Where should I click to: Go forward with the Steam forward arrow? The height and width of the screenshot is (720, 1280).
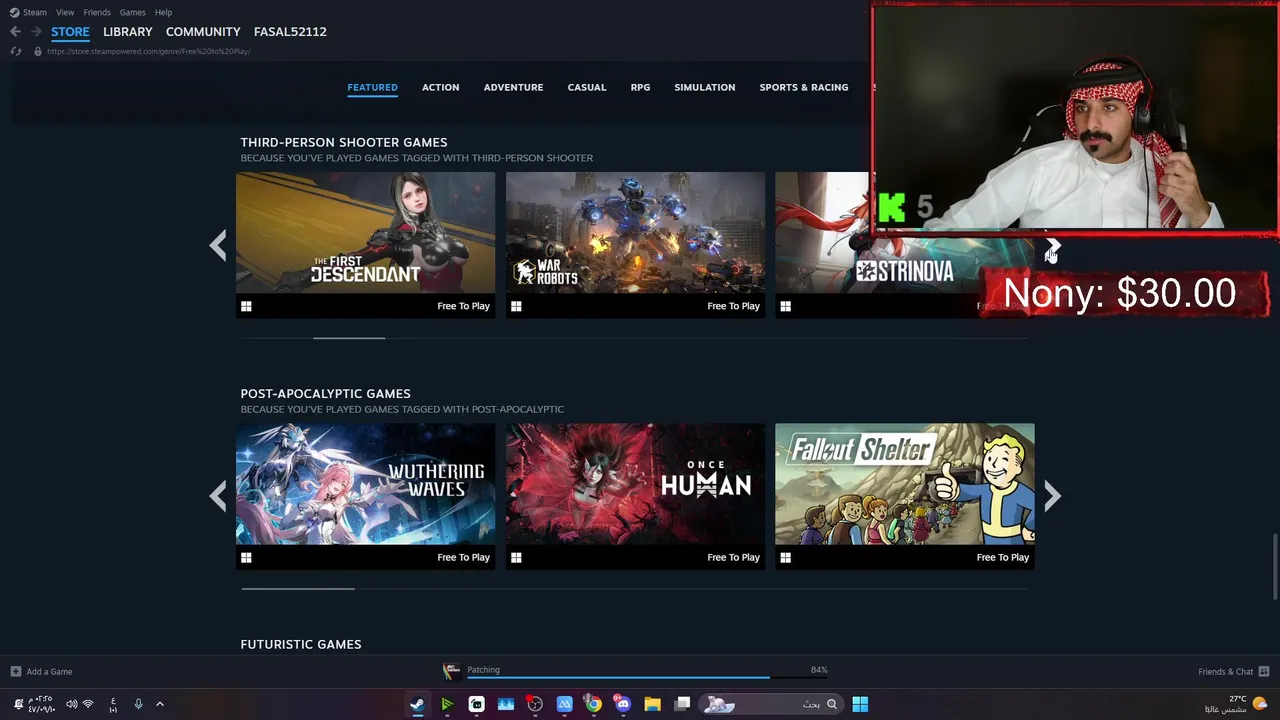(36, 32)
